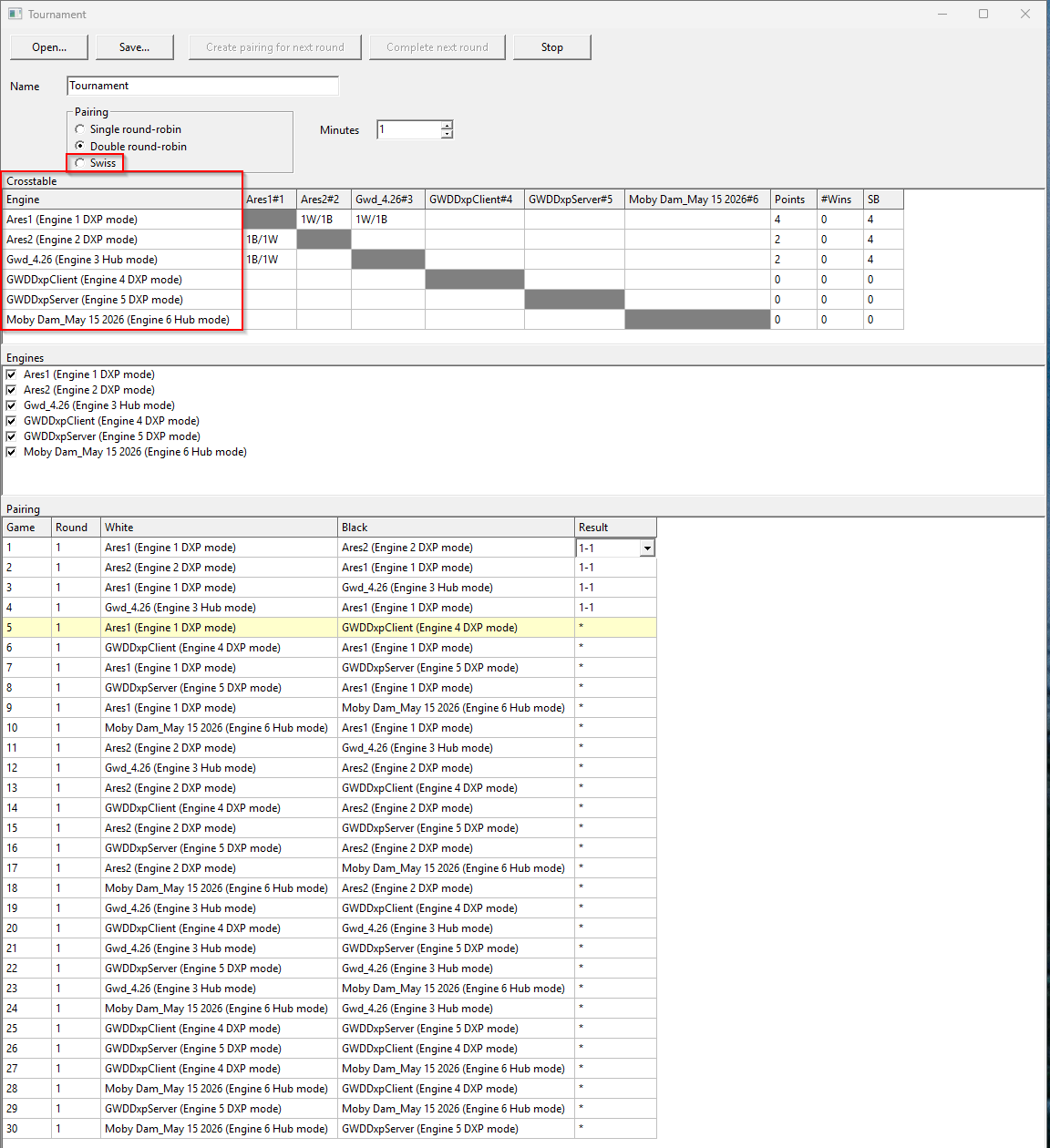Click the Tournament window title icon

pos(15,14)
